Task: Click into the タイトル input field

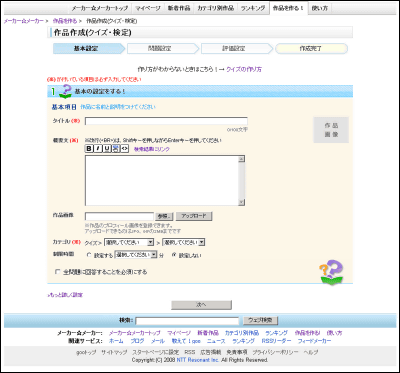Action: tap(166, 121)
